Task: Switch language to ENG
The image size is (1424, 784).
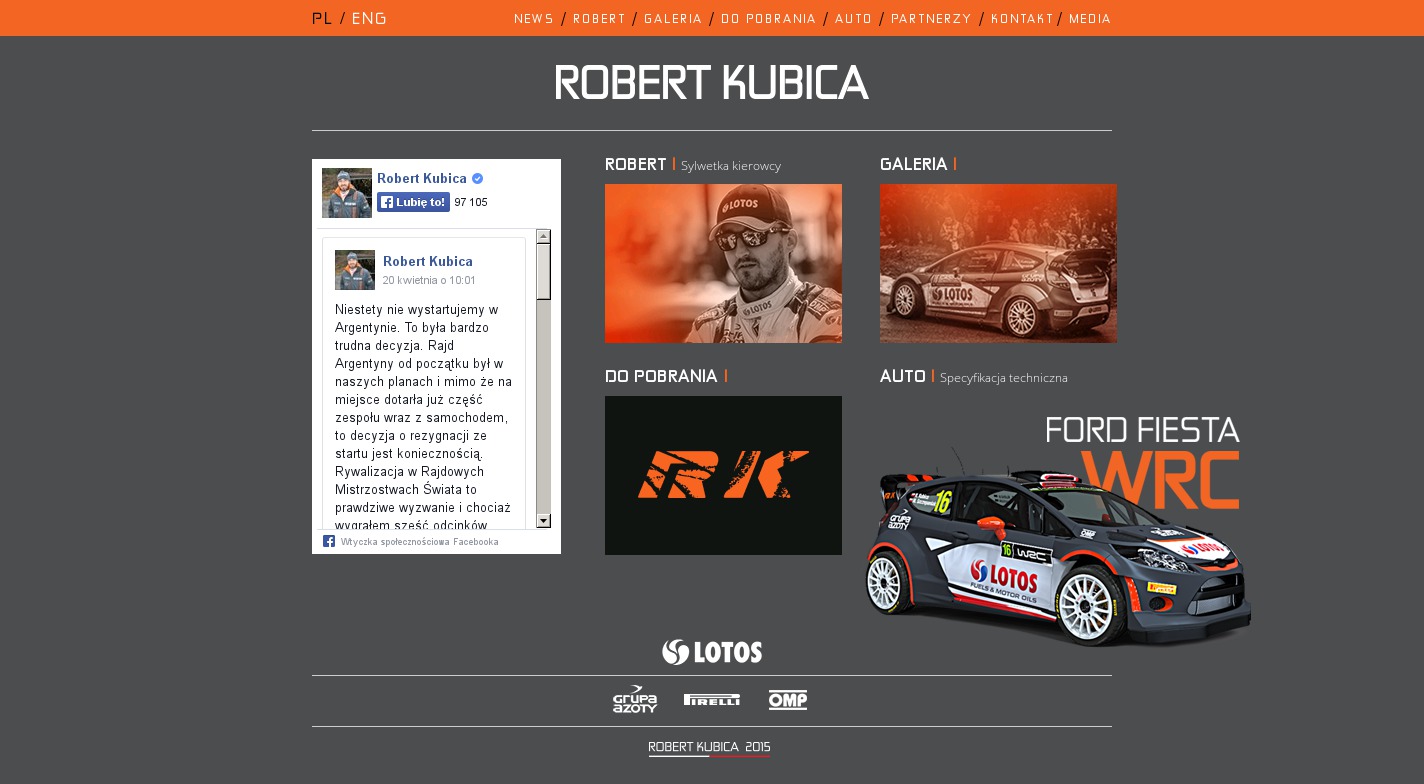Action: coord(369,18)
